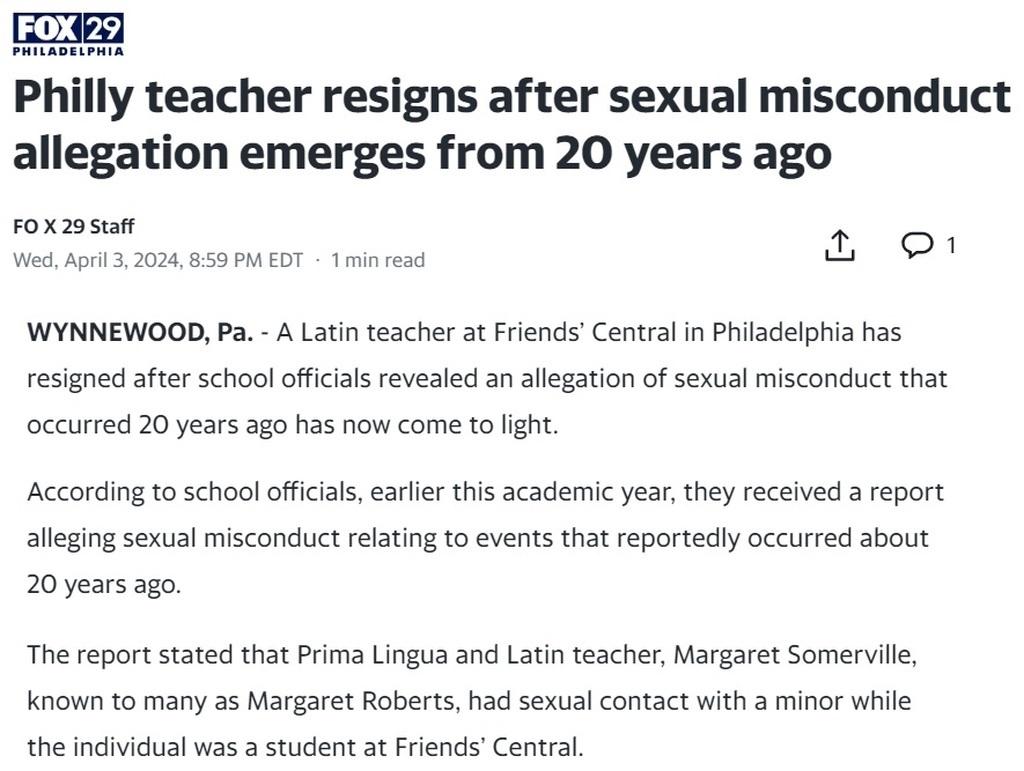Click the '1 min read' label
Screen dimensions: 1024x771
pos(377,260)
